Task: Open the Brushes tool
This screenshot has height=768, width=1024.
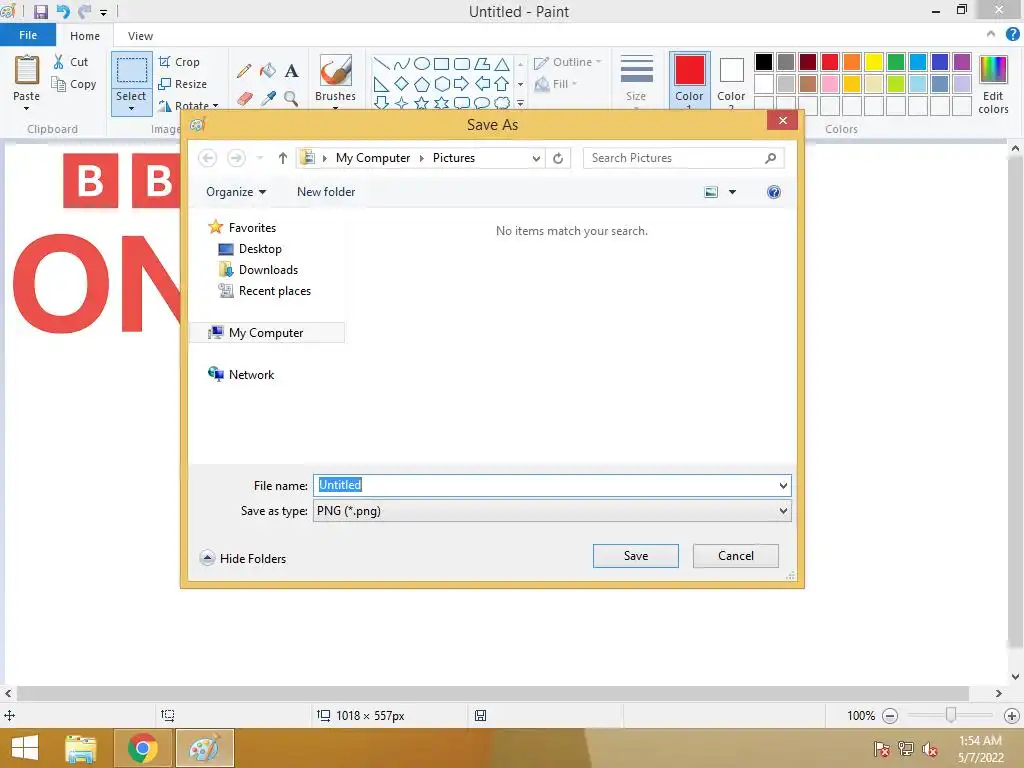Action: (336, 78)
